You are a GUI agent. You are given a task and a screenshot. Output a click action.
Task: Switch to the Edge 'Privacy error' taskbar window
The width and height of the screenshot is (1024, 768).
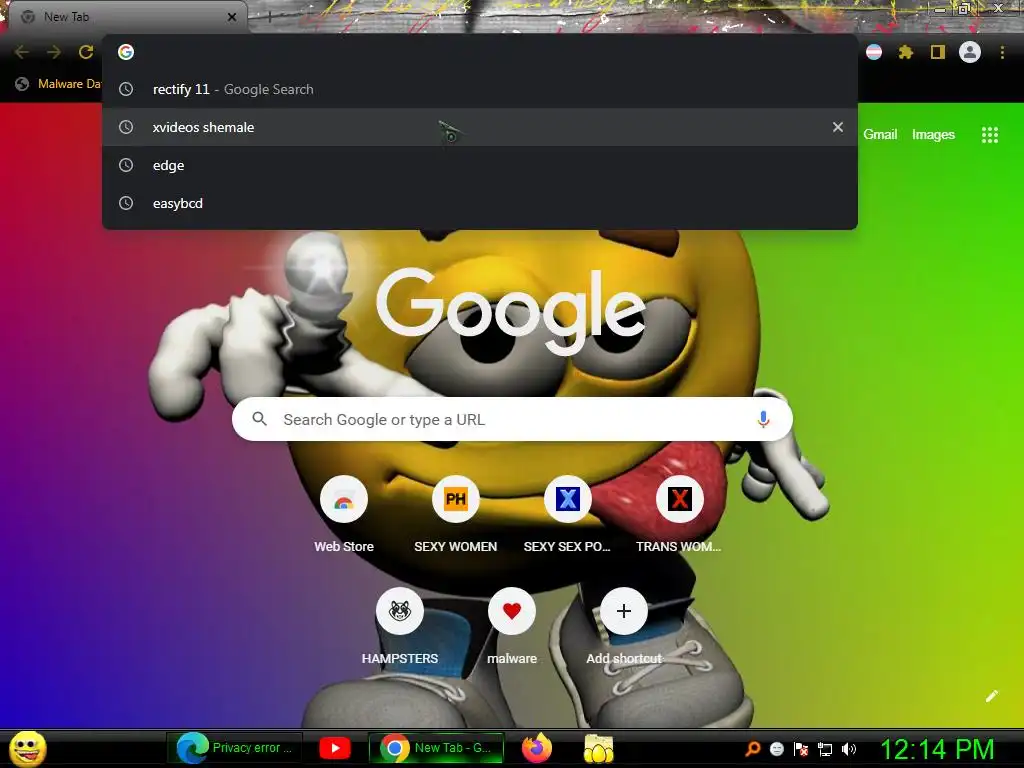[x=235, y=748]
